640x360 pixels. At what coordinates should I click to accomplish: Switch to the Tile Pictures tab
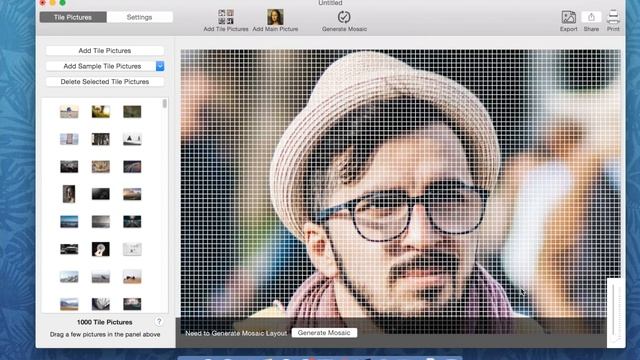(73, 17)
